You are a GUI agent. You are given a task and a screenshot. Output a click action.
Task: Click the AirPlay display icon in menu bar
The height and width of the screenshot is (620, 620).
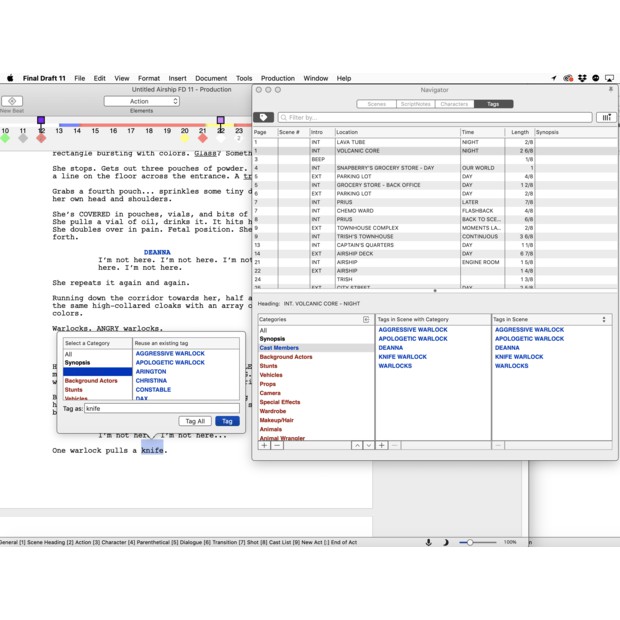(x=610, y=78)
